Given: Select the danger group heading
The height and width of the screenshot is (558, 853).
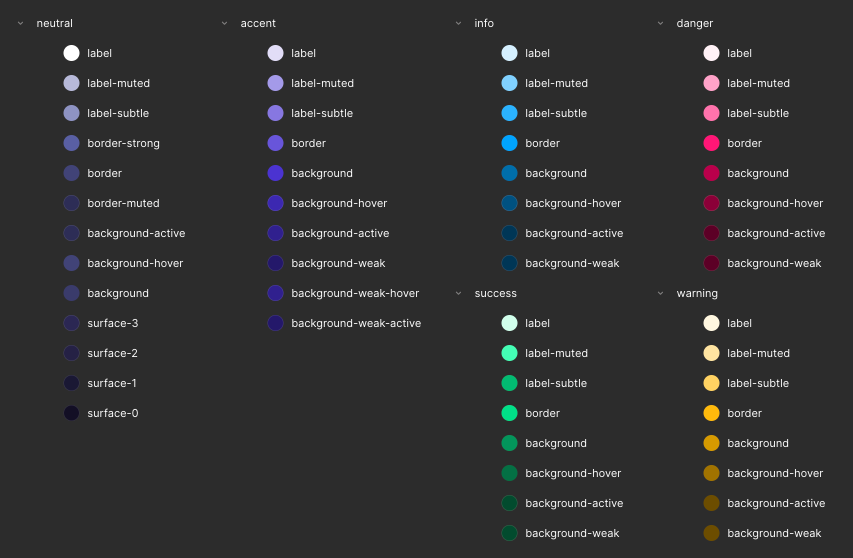Looking at the screenshot, I should tap(695, 23).
